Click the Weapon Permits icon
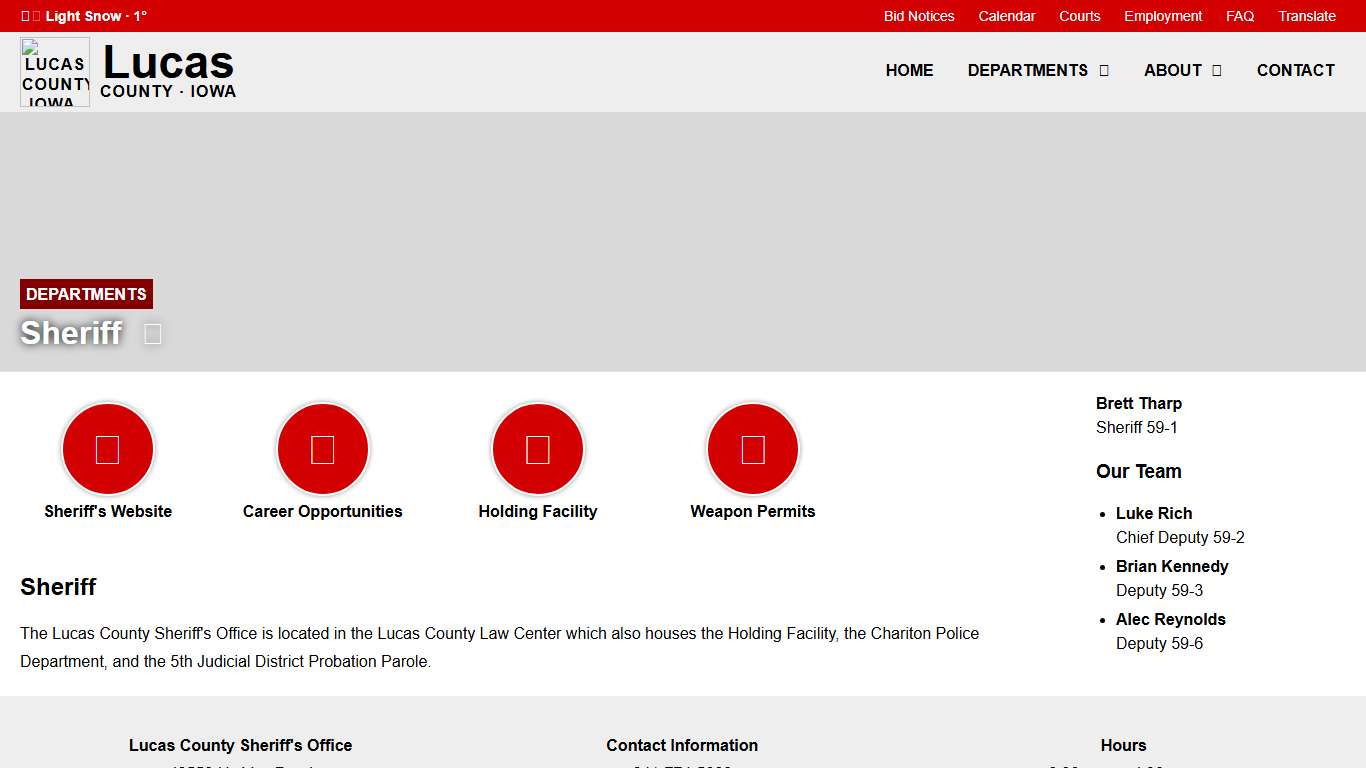The image size is (1366, 768). point(753,449)
